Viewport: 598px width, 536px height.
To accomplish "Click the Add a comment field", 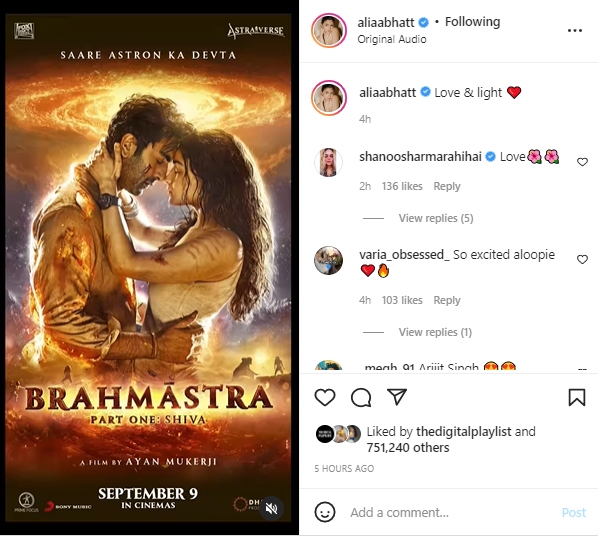I will click(450, 512).
